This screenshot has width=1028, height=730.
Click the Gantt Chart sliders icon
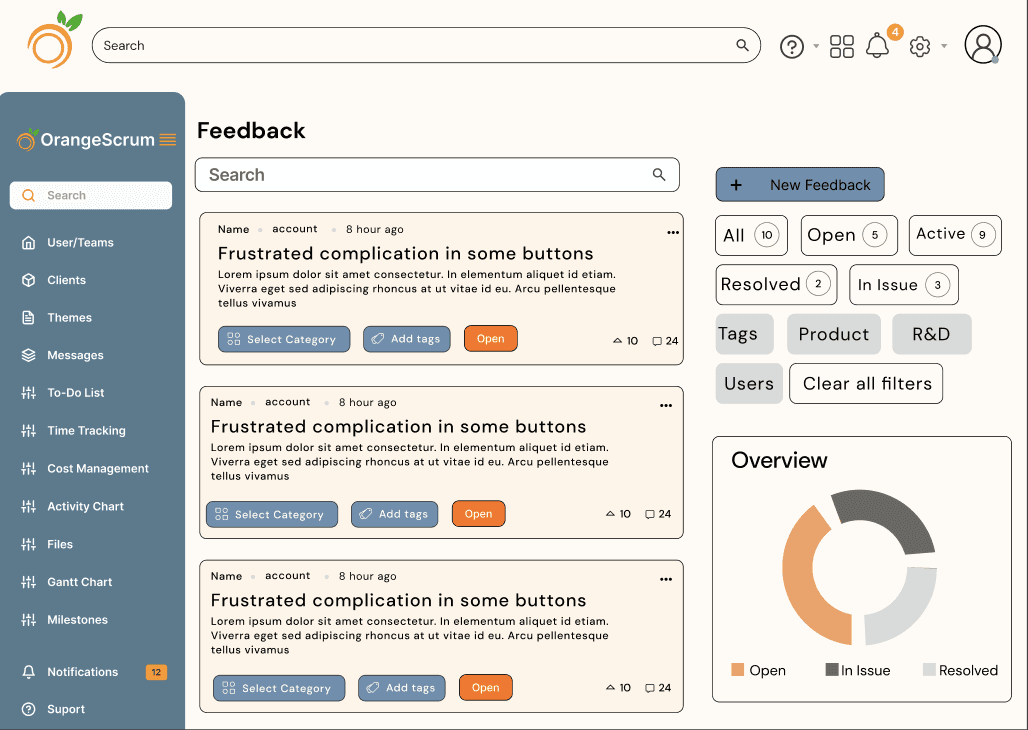[x=28, y=582]
